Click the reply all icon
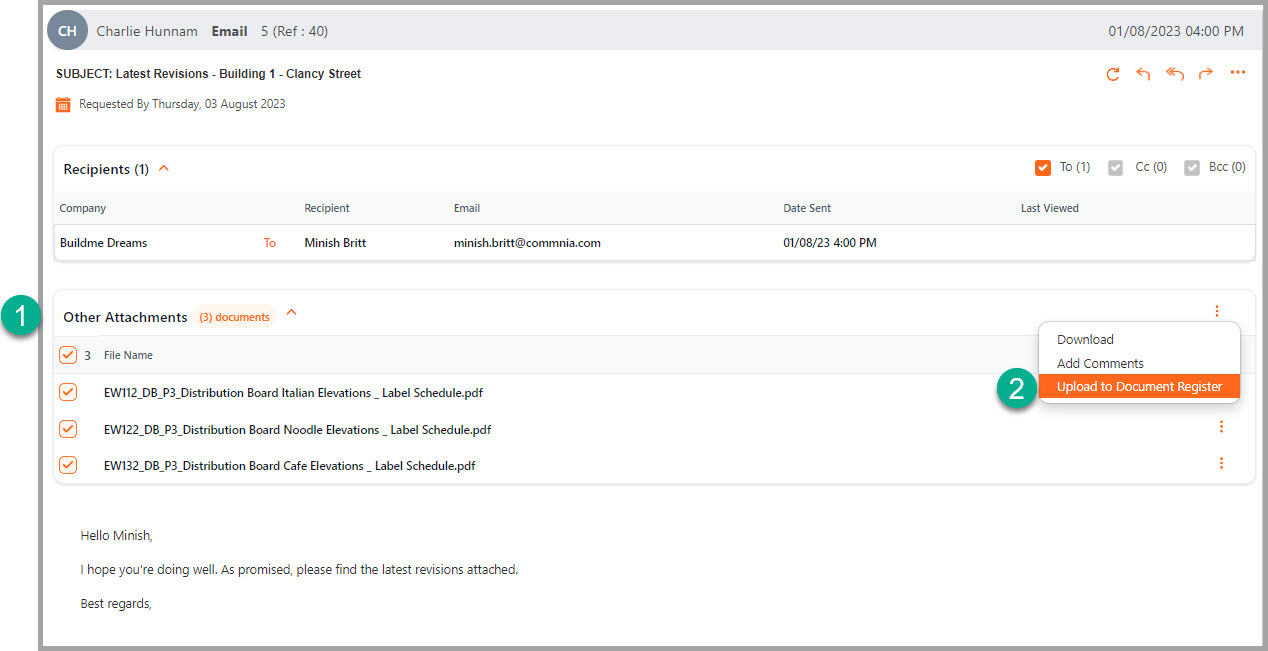This screenshot has width=1268, height=651. [x=1175, y=74]
